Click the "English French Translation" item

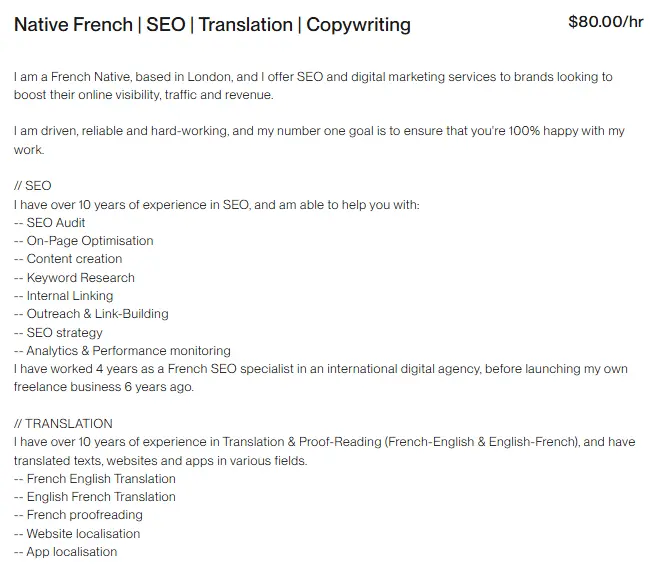tap(100, 496)
